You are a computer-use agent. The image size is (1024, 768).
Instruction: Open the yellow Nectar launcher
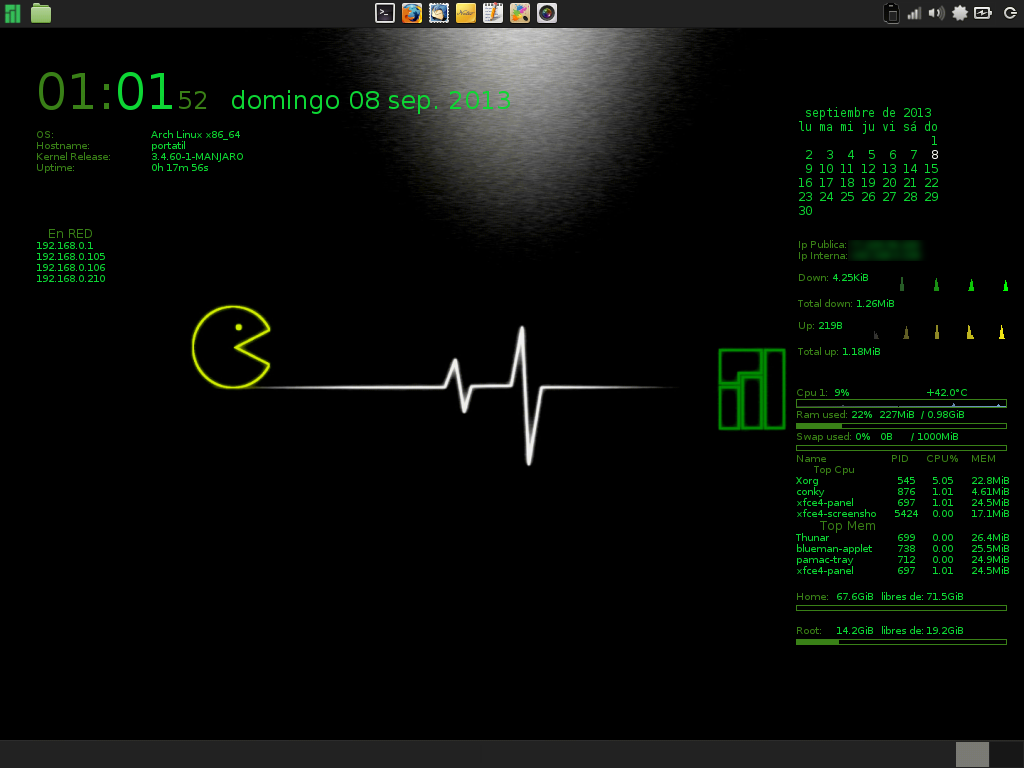[466, 13]
